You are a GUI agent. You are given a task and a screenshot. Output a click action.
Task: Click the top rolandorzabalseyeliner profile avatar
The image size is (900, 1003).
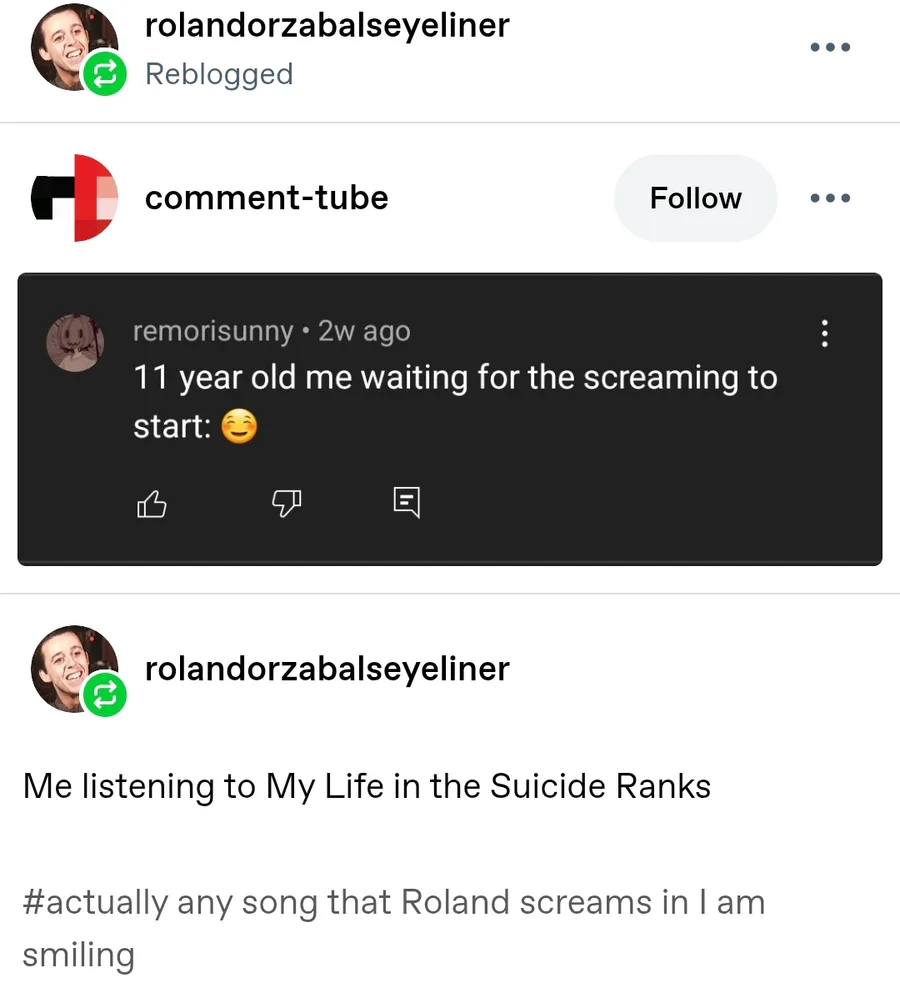pyautogui.click(x=70, y=48)
